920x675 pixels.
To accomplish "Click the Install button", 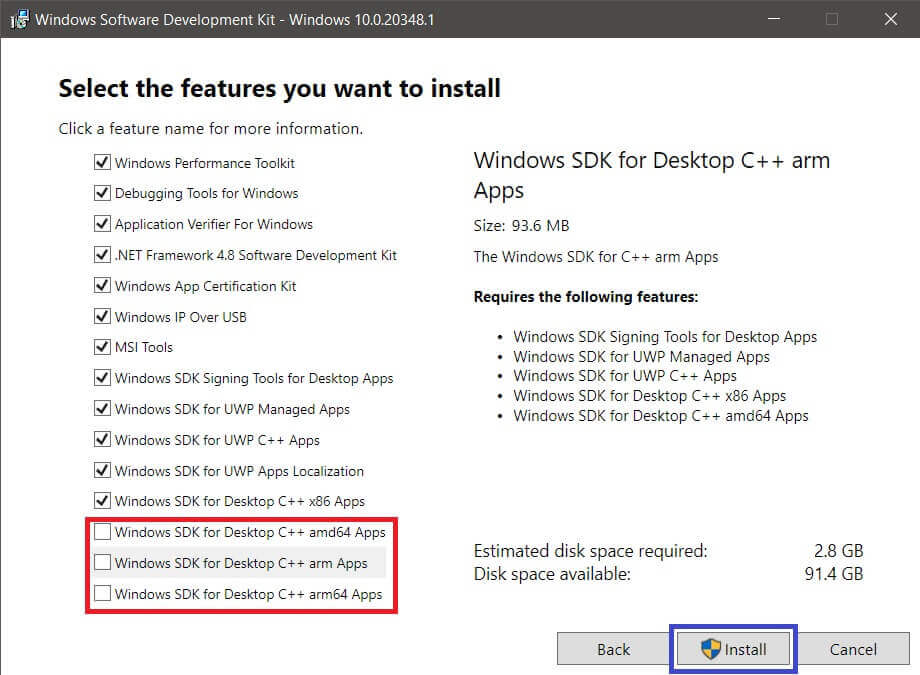I will click(x=733, y=648).
